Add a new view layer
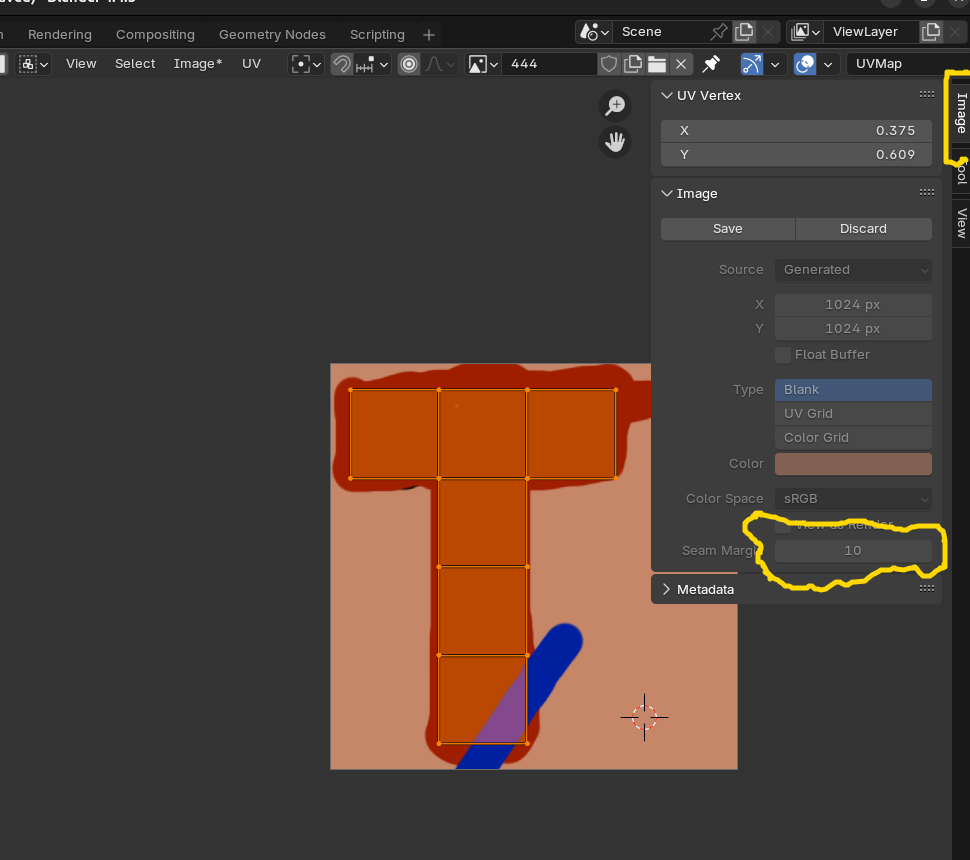The image size is (970, 860). [x=931, y=32]
